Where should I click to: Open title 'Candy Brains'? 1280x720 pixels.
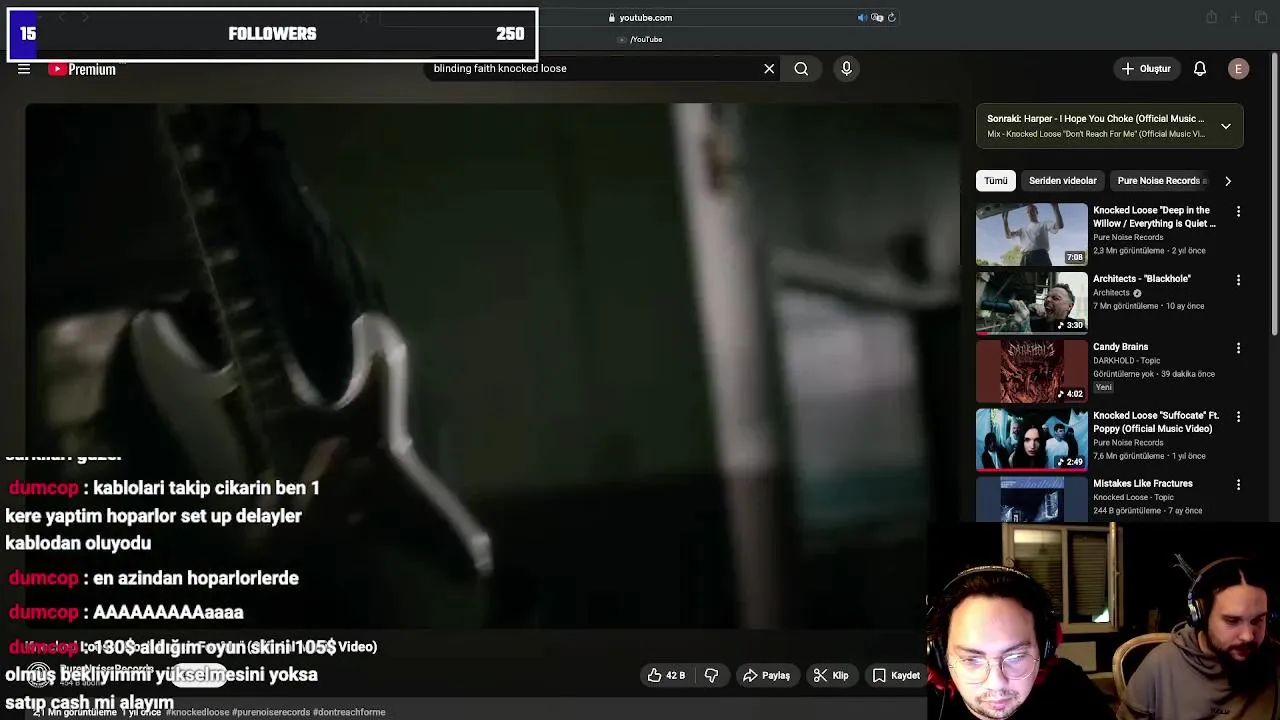click(x=1120, y=347)
